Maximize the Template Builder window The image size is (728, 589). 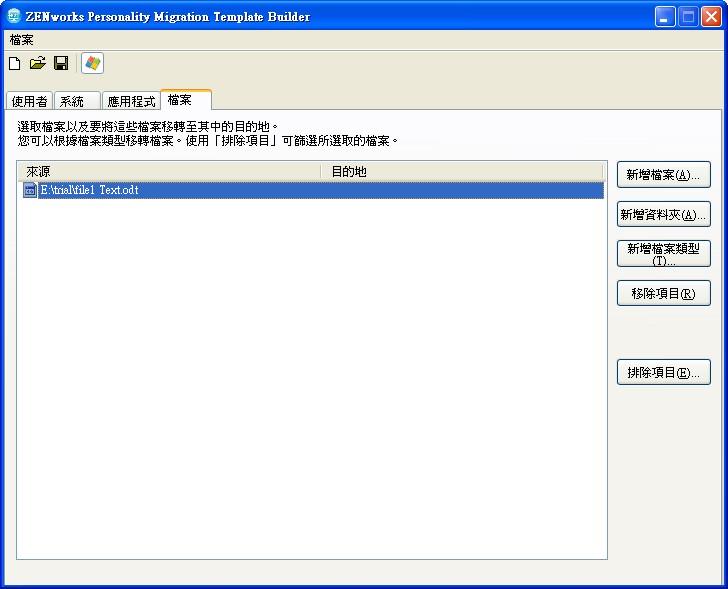pos(688,17)
